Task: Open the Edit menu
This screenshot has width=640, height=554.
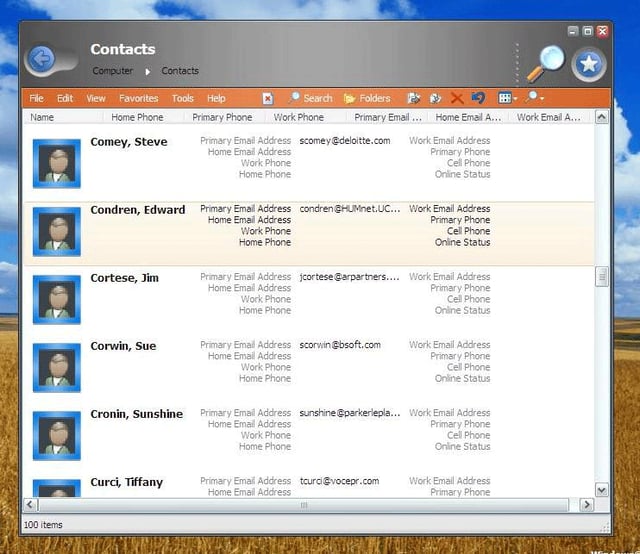Action: 64,98
